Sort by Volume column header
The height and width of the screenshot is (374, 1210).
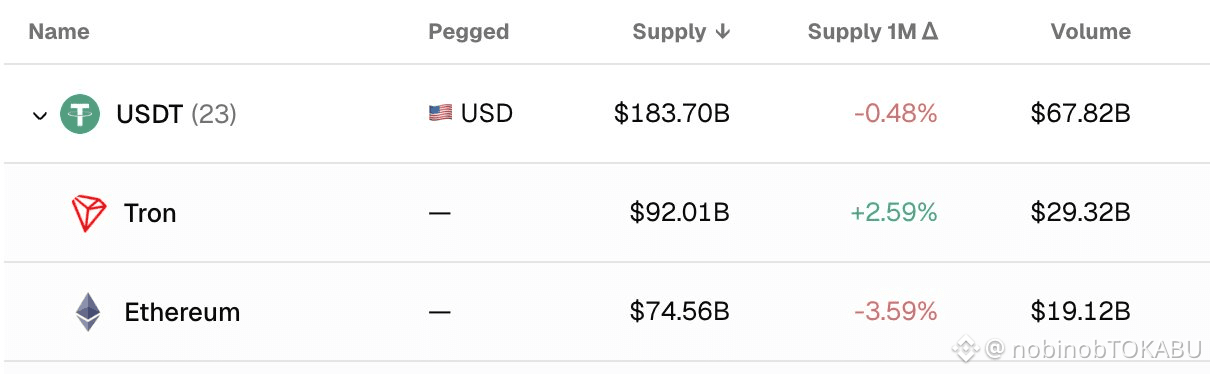pos(1091,32)
